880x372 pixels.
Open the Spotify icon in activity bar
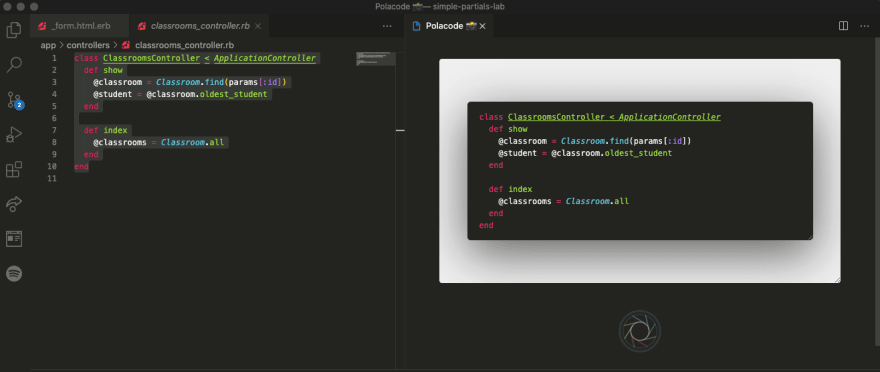click(x=14, y=273)
